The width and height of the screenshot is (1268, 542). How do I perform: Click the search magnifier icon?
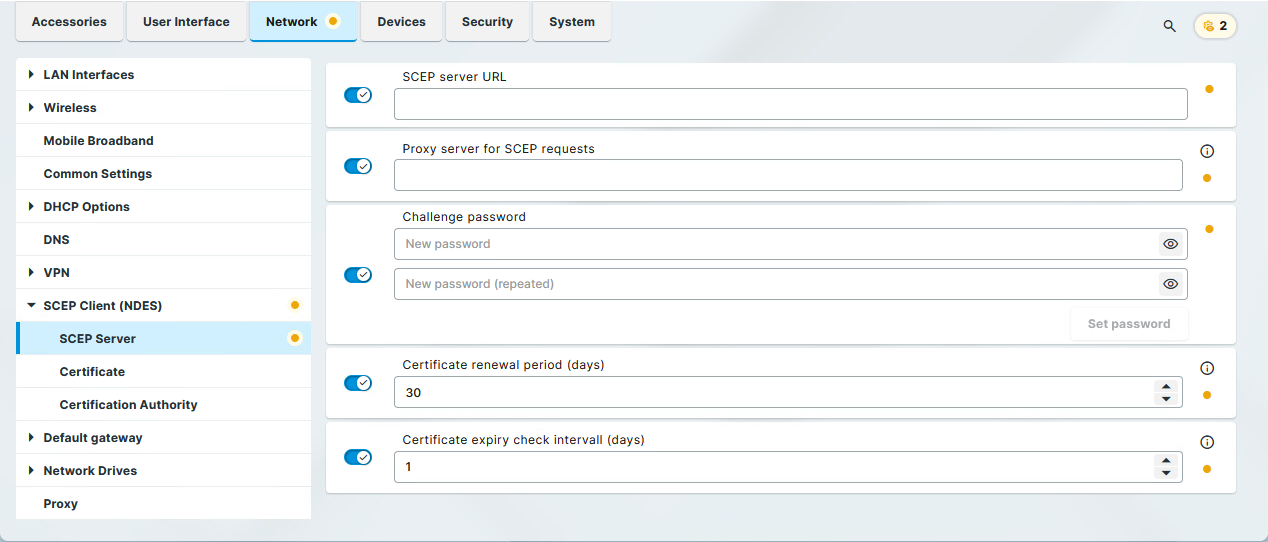click(x=1169, y=26)
